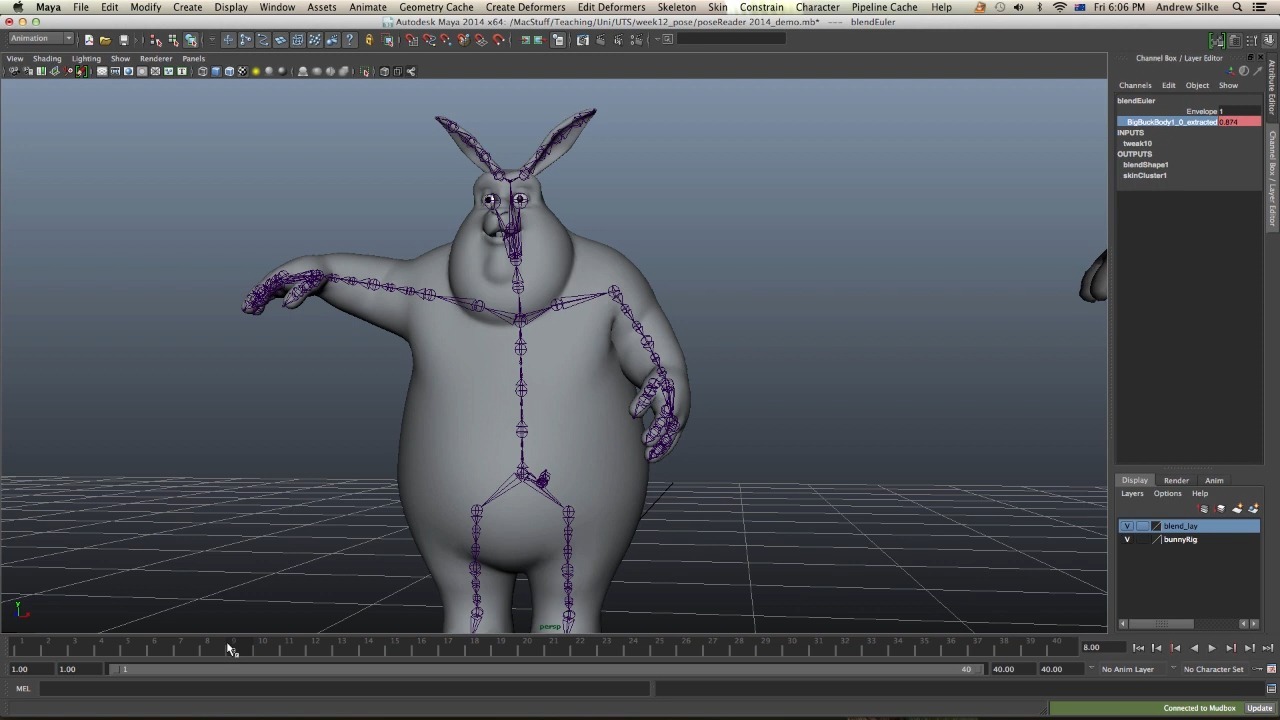Click the IPR render icon
Screen dimensions: 1280x720
(x=618, y=40)
